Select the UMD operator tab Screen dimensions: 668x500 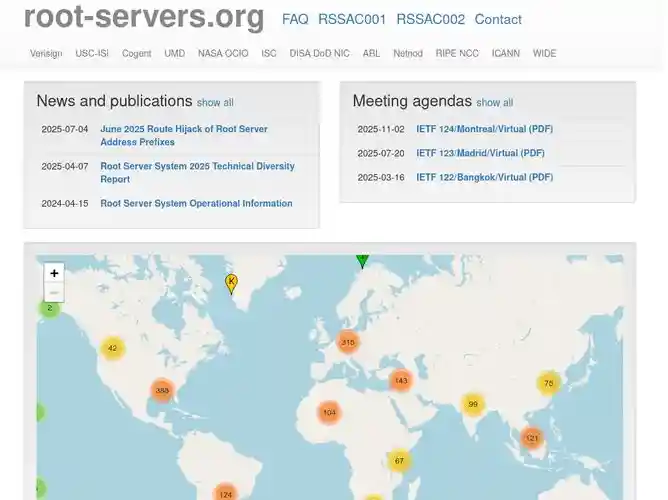pyautogui.click(x=175, y=53)
